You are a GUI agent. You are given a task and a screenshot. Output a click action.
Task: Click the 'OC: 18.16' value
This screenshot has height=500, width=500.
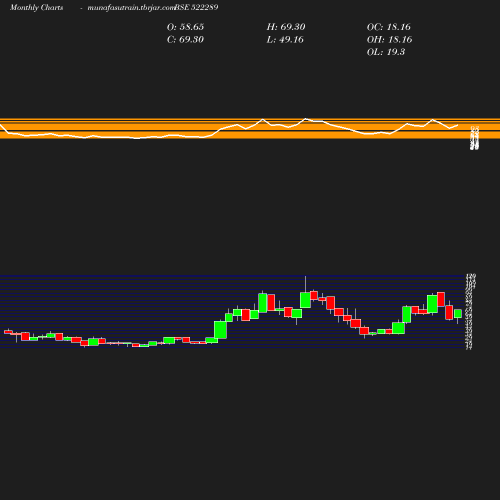(389, 27)
